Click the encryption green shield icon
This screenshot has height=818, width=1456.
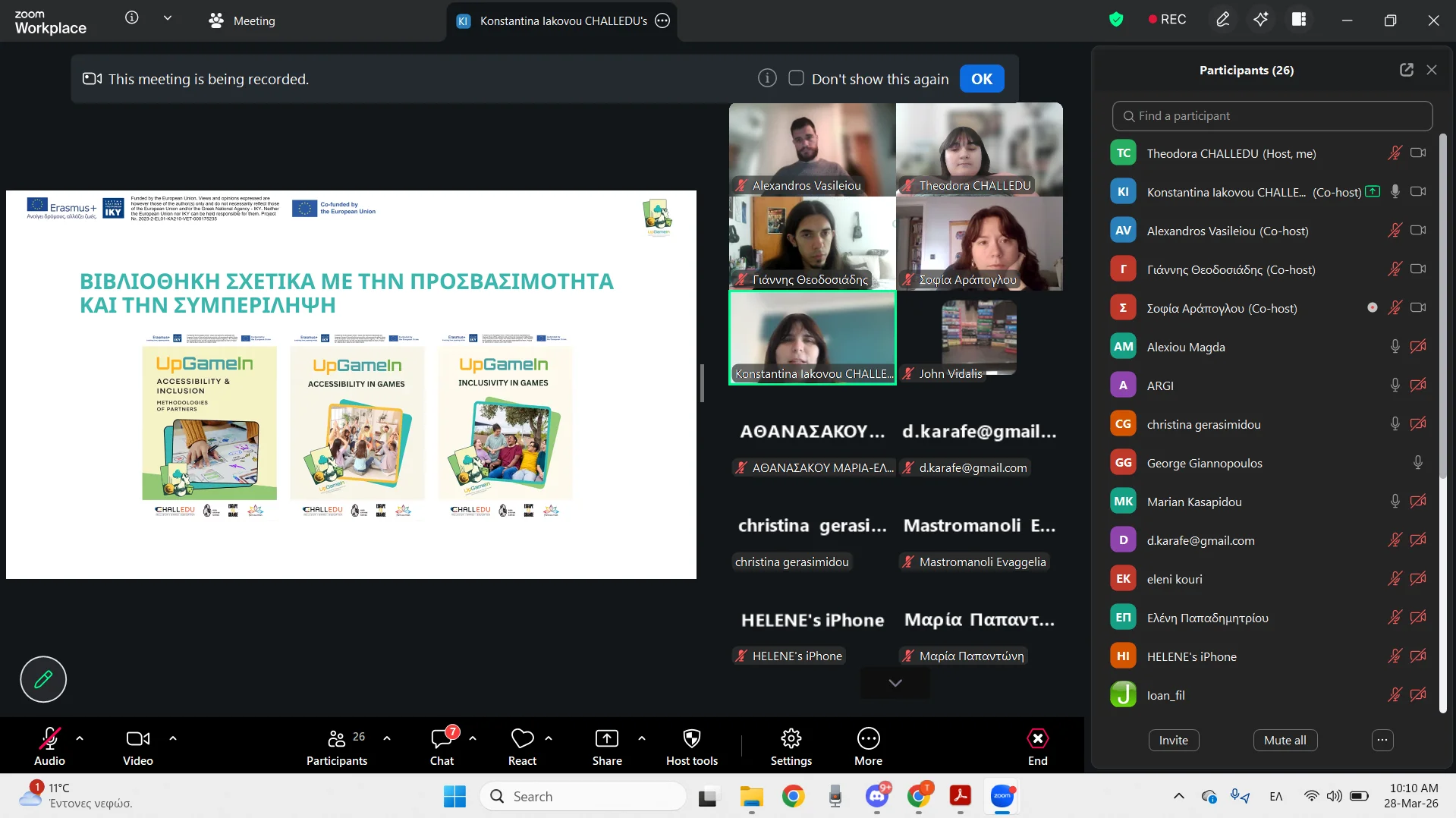coord(1115,20)
